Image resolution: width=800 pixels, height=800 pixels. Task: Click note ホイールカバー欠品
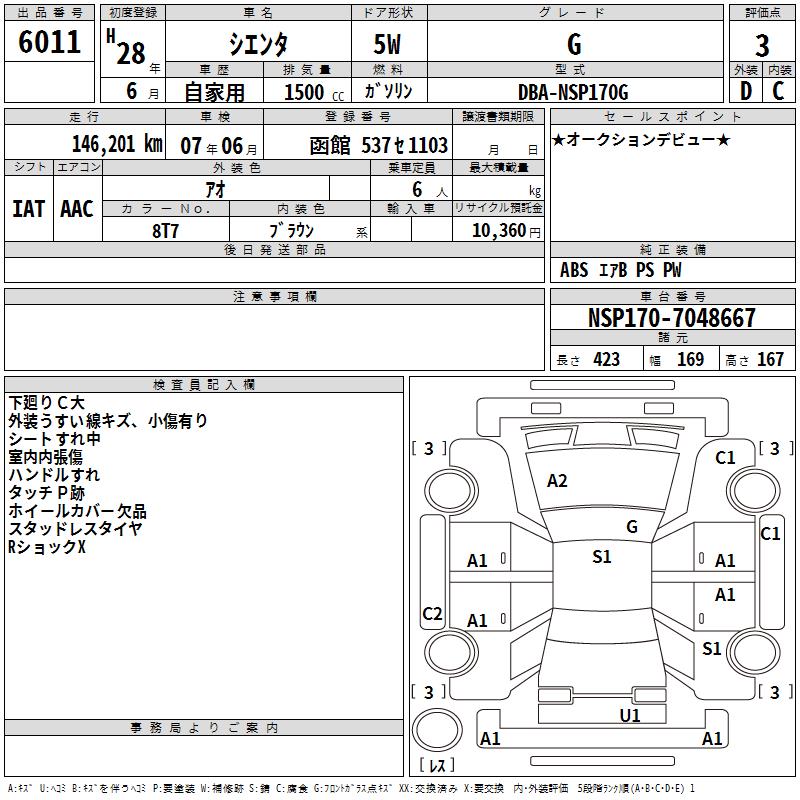tap(78, 511)
